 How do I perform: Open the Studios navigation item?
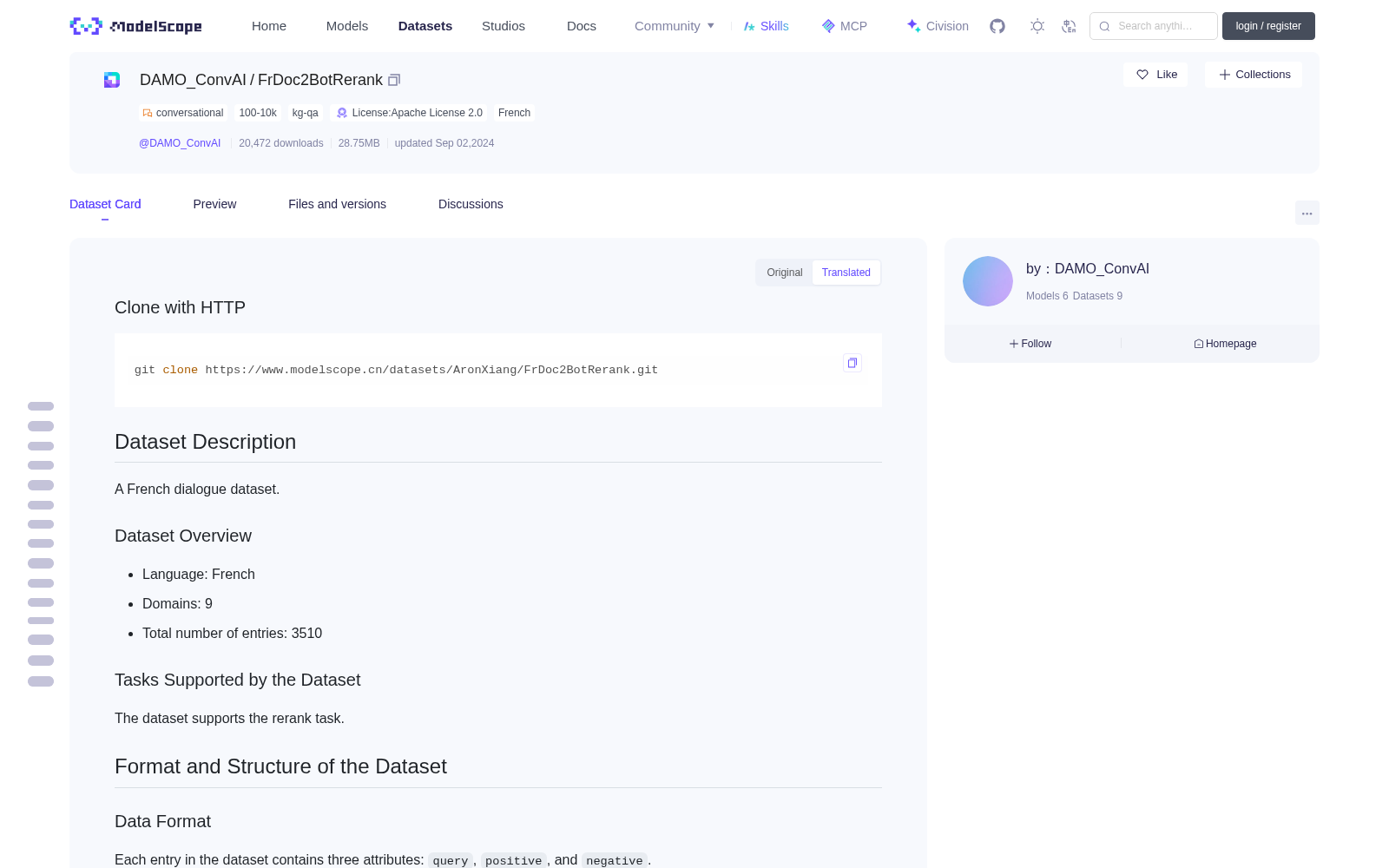point(504,26)
